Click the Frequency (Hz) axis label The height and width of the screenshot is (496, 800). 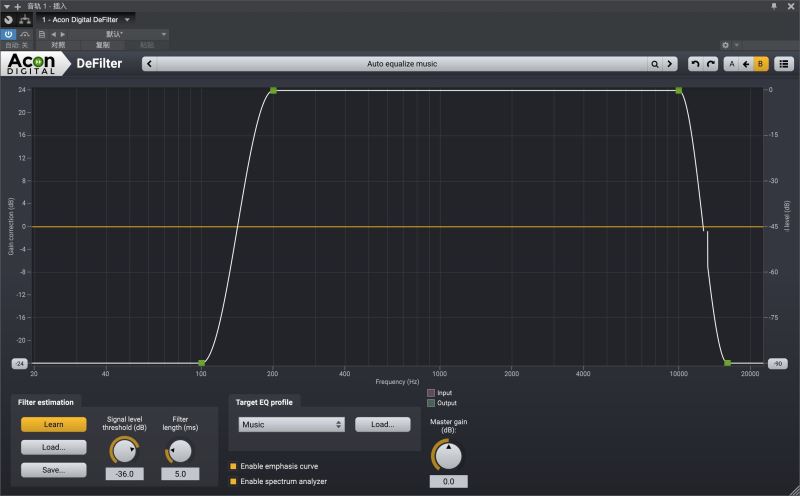397,382
